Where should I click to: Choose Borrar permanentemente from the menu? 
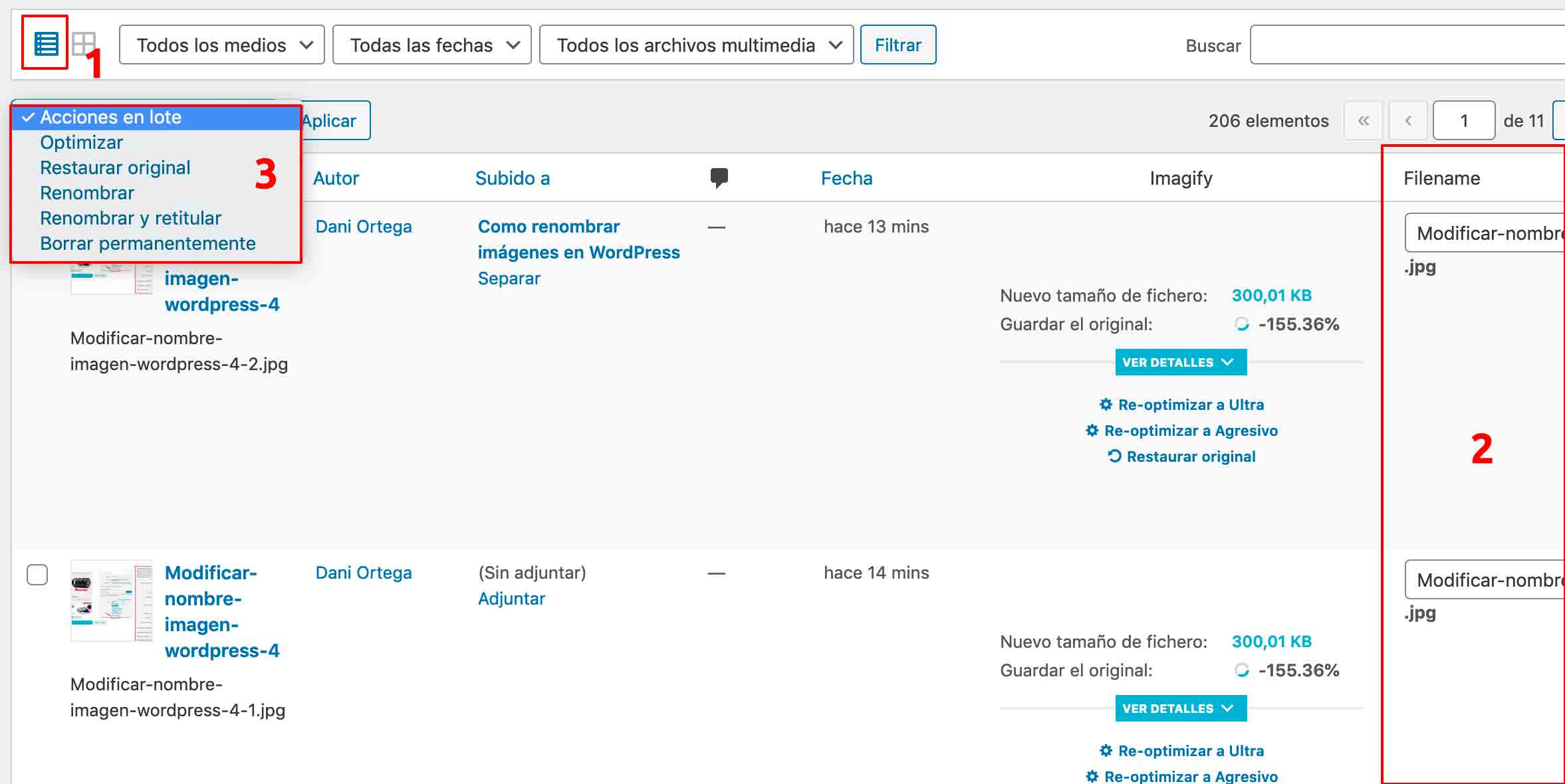[148, 243]
